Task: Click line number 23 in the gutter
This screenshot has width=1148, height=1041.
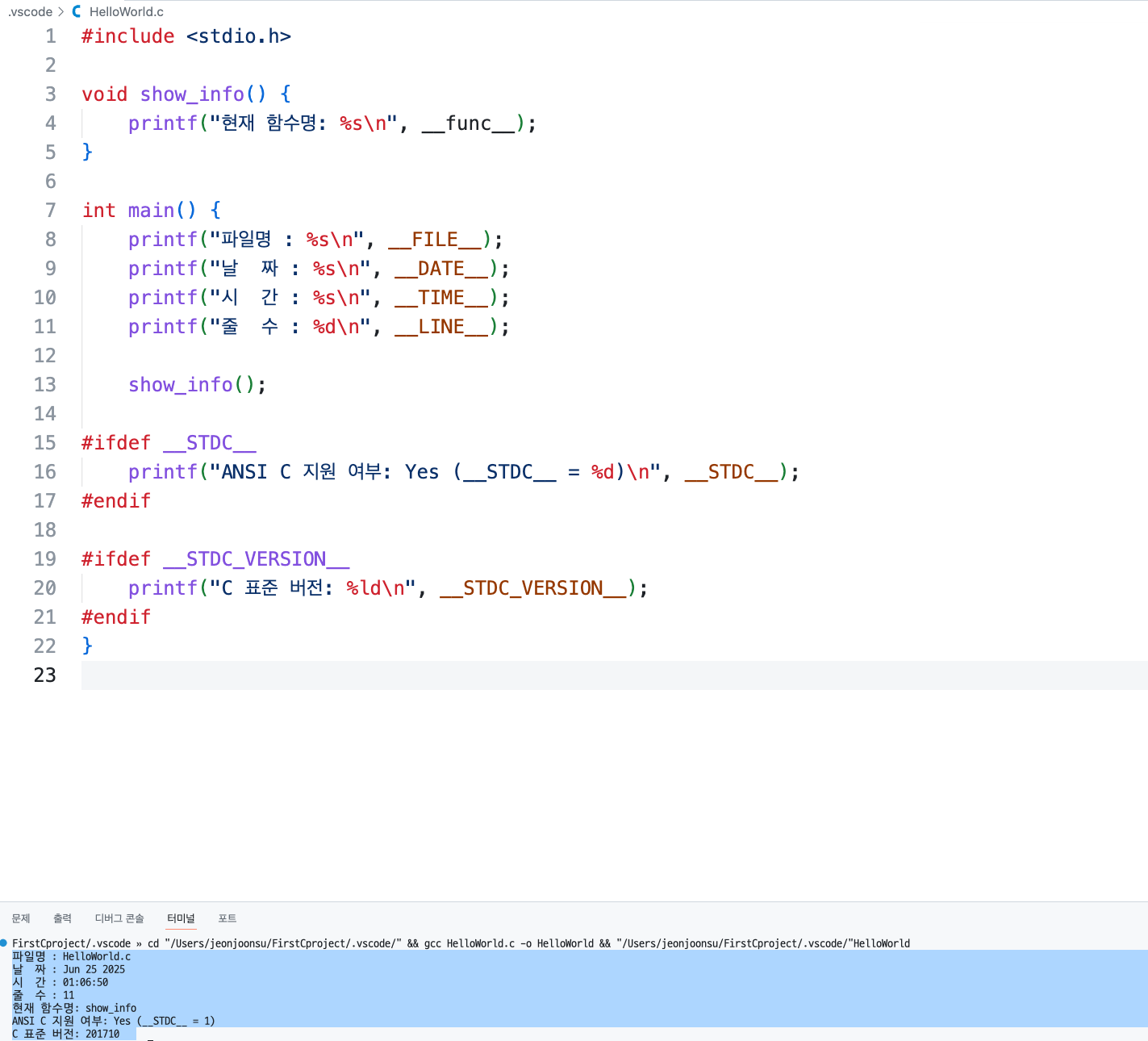Action: click(x=45, y=675)
